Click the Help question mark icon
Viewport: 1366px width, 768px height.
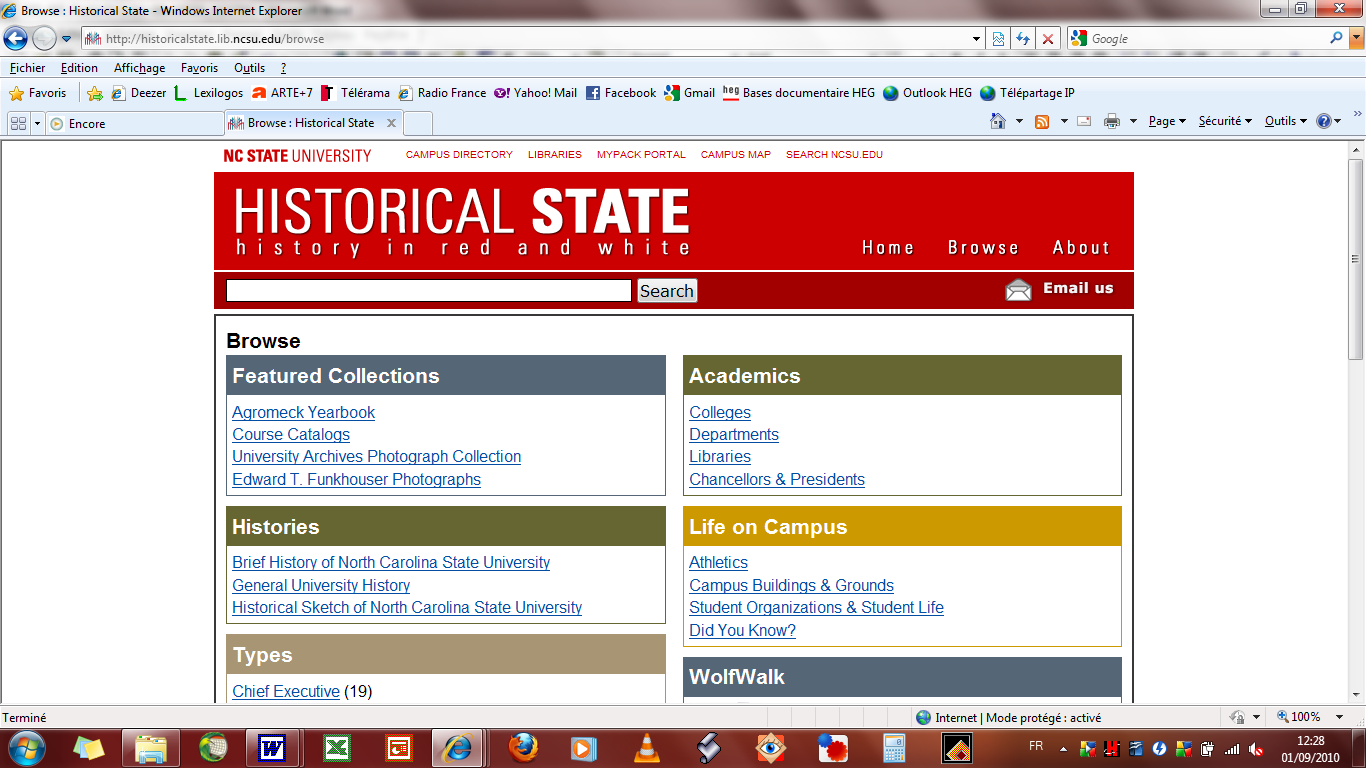click(1324, 121)
